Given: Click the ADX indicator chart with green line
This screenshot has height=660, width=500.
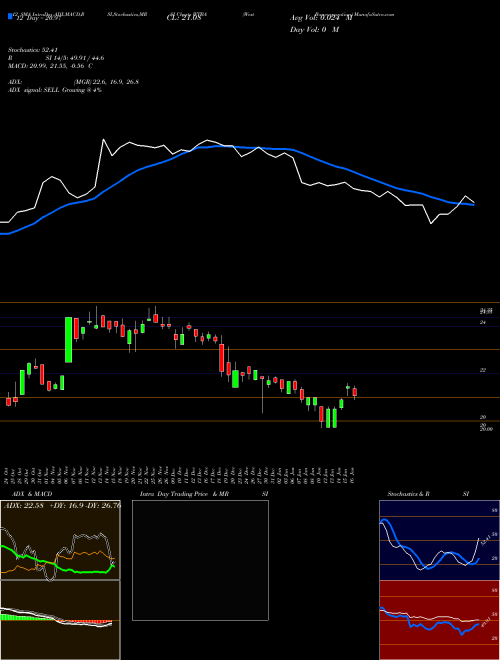Looking at the screenshot, I should [60, 540].
